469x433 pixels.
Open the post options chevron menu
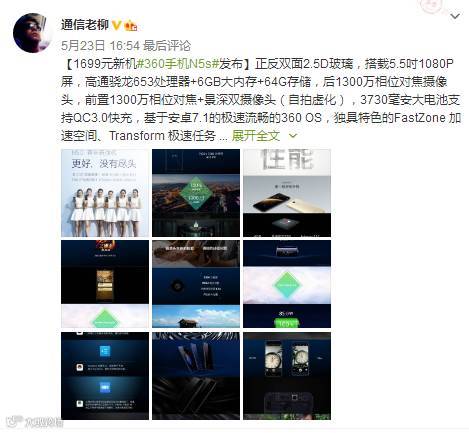(x=455, y=16)
